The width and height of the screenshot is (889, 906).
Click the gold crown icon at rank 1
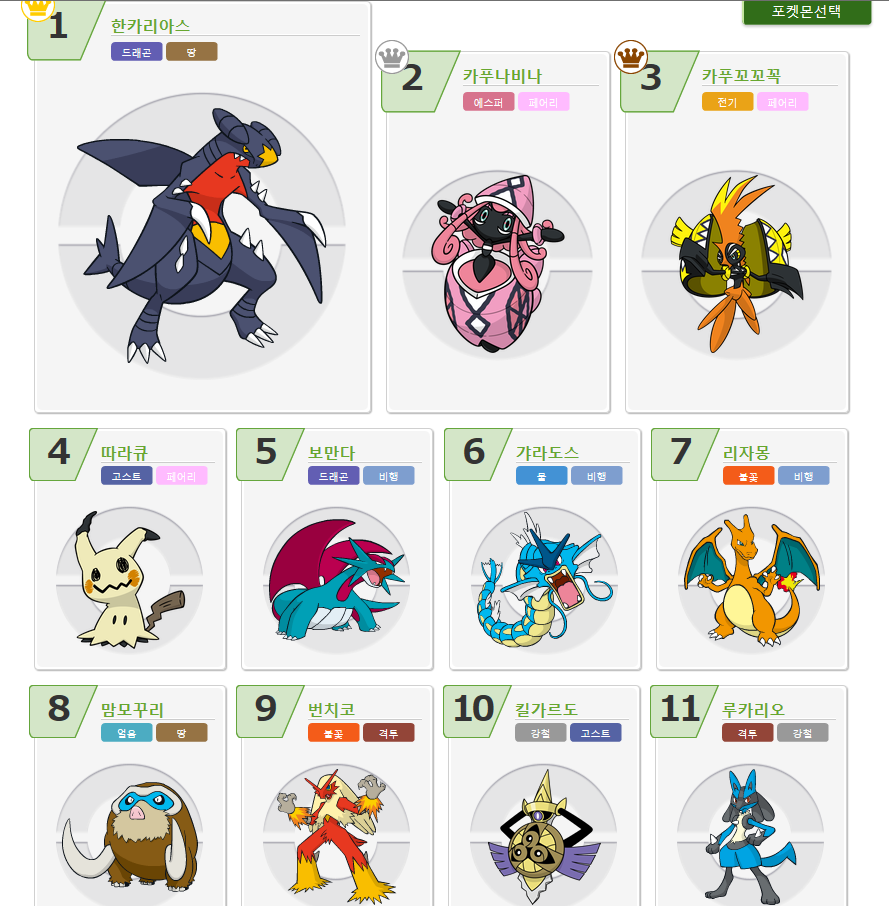(x=38, y=8)
